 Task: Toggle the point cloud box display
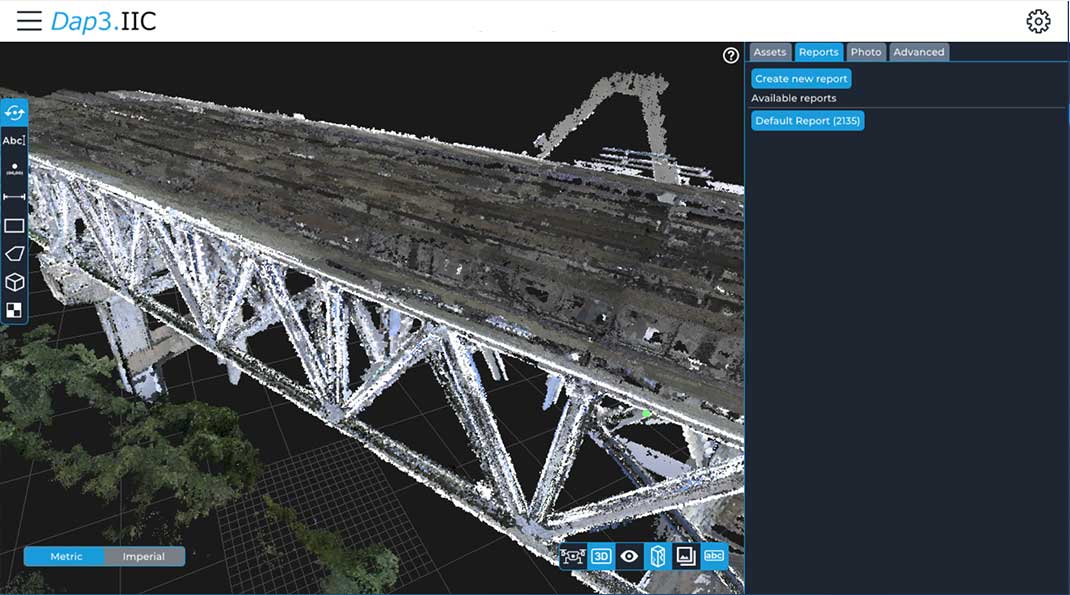pos(657,557)
